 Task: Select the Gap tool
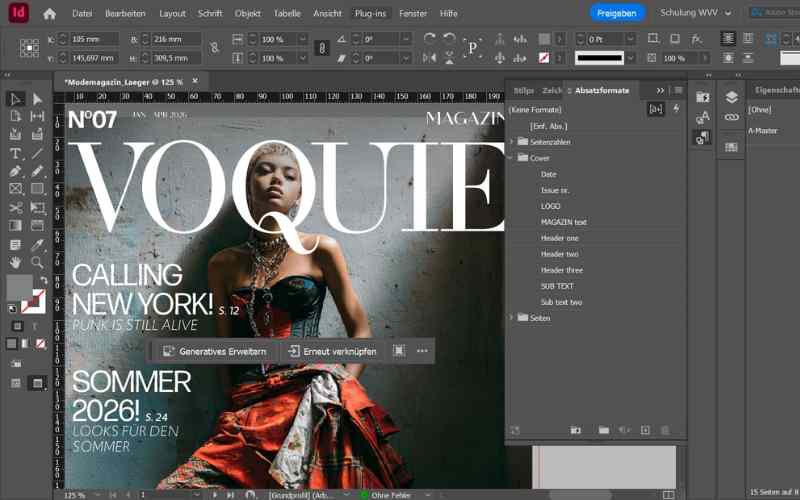click(x=37, y=116)
